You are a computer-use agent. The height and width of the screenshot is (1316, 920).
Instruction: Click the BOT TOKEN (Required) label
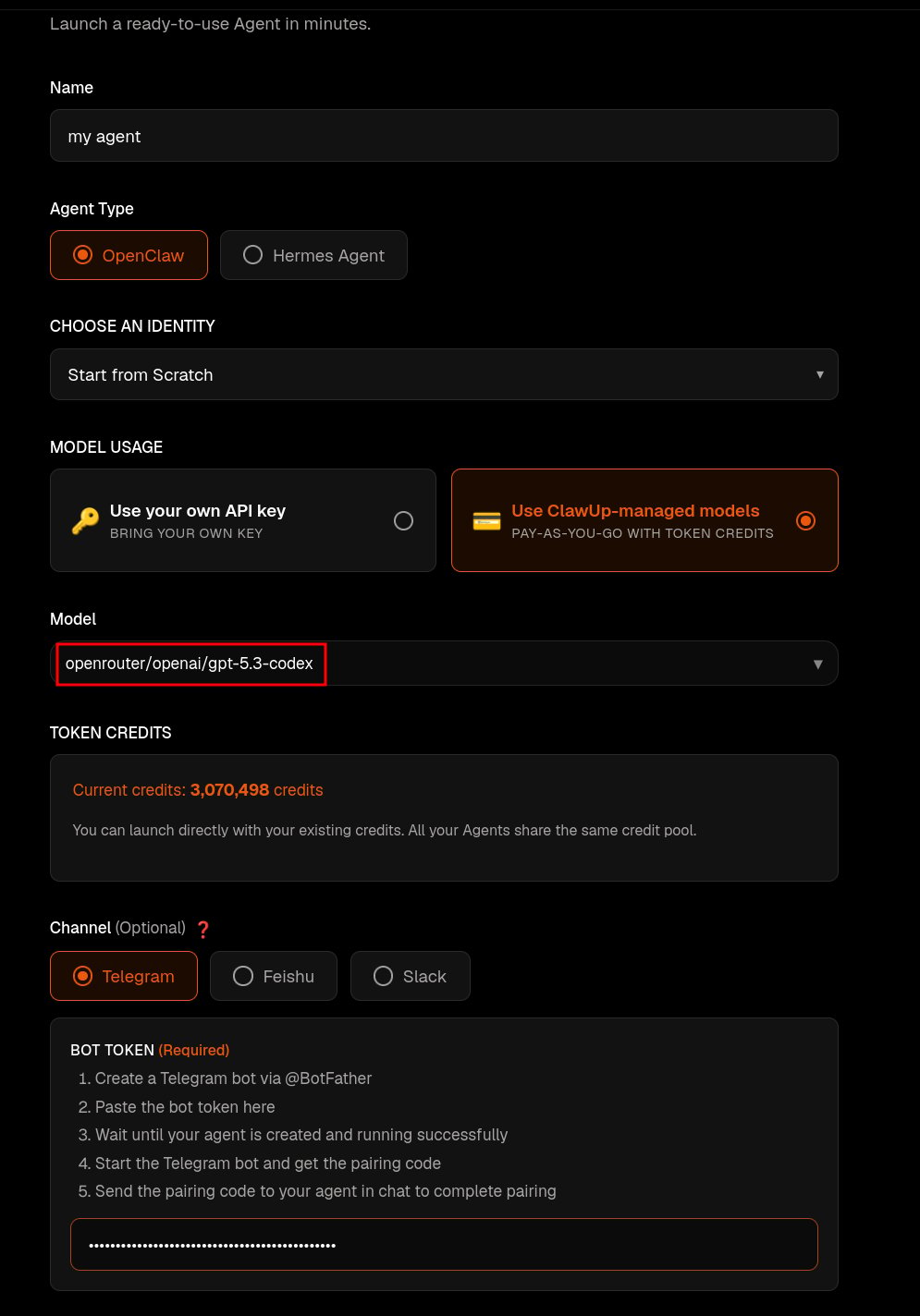click(x=150, y=1050)
